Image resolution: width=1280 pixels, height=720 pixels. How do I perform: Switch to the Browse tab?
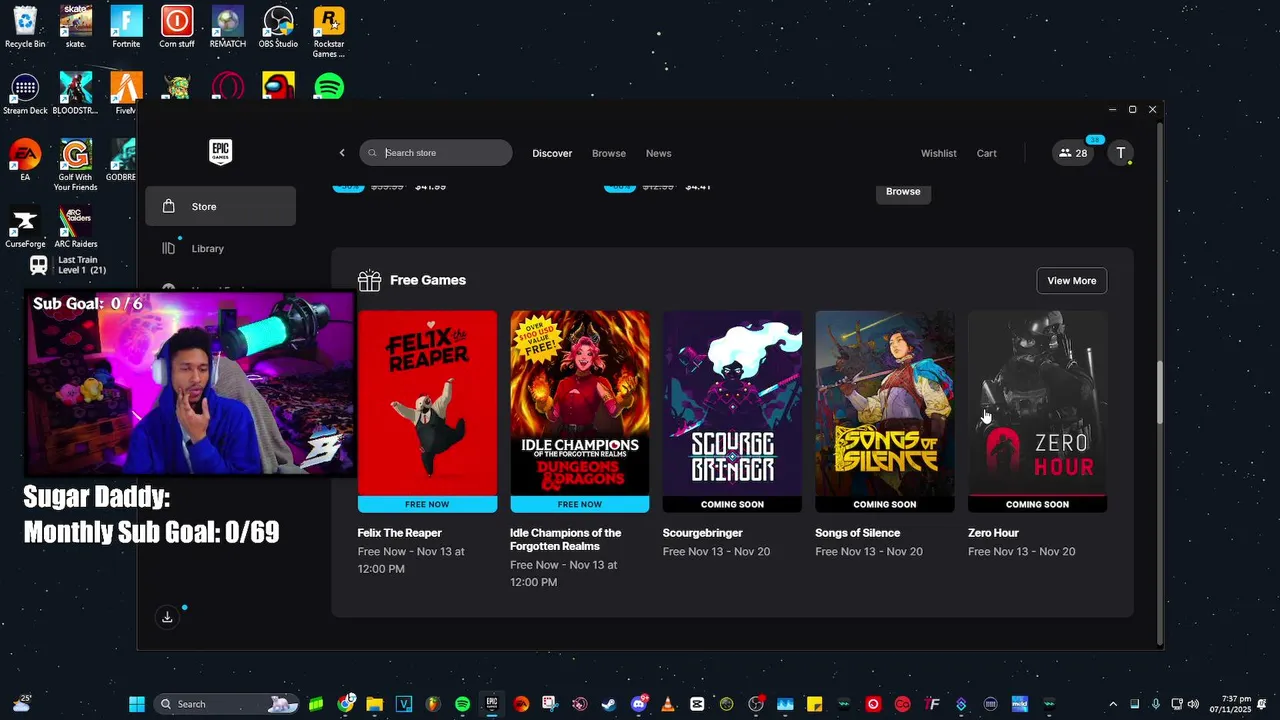[609, 153]
